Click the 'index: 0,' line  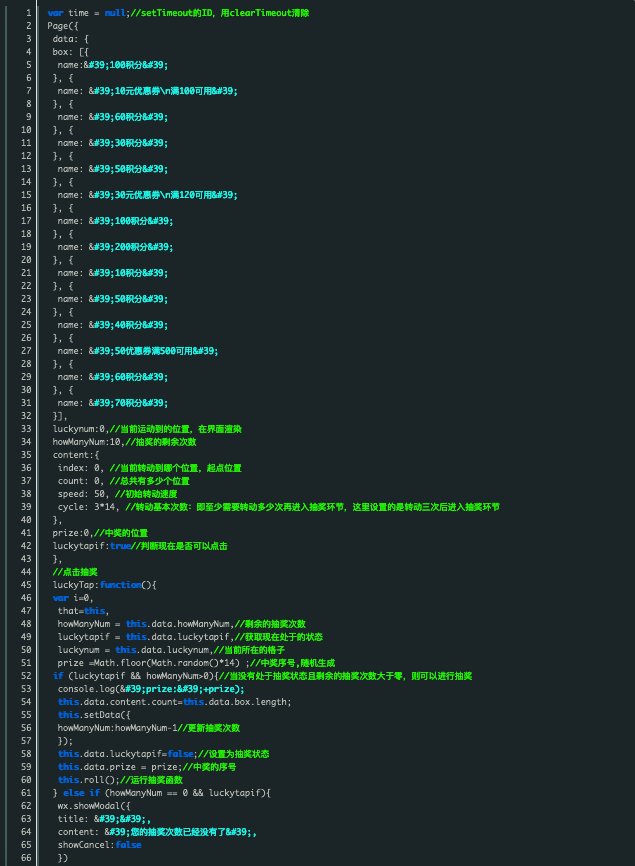(150, 468)
